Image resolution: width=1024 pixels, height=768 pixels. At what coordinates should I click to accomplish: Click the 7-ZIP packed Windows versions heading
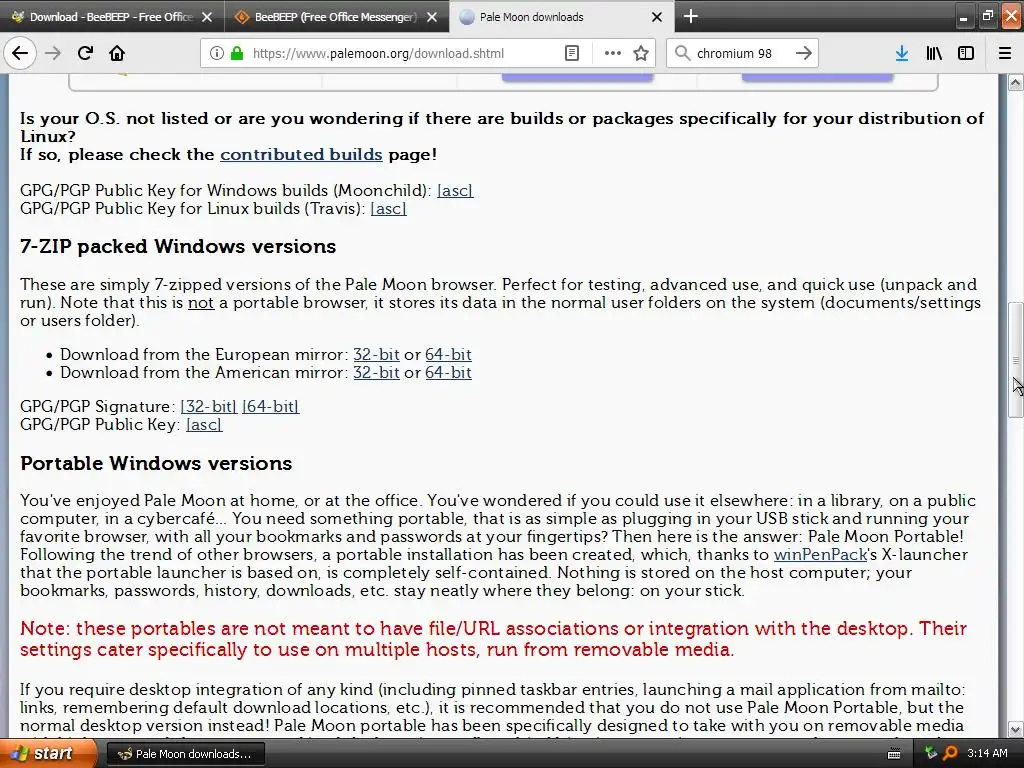pos(178,247)
